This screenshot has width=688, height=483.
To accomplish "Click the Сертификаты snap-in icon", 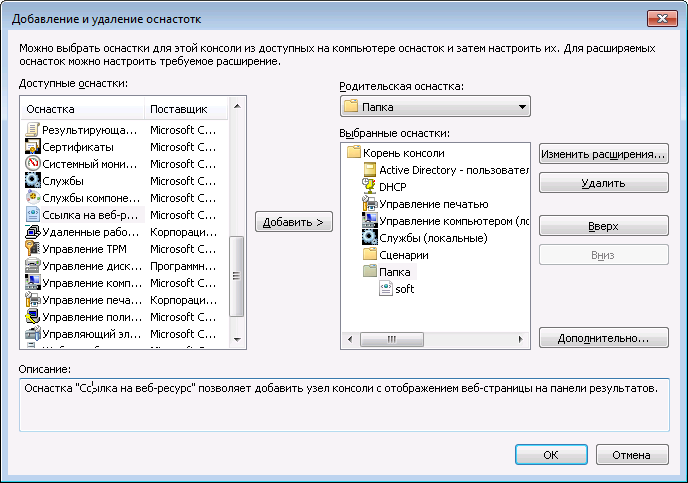I will [x=32, y=147].
